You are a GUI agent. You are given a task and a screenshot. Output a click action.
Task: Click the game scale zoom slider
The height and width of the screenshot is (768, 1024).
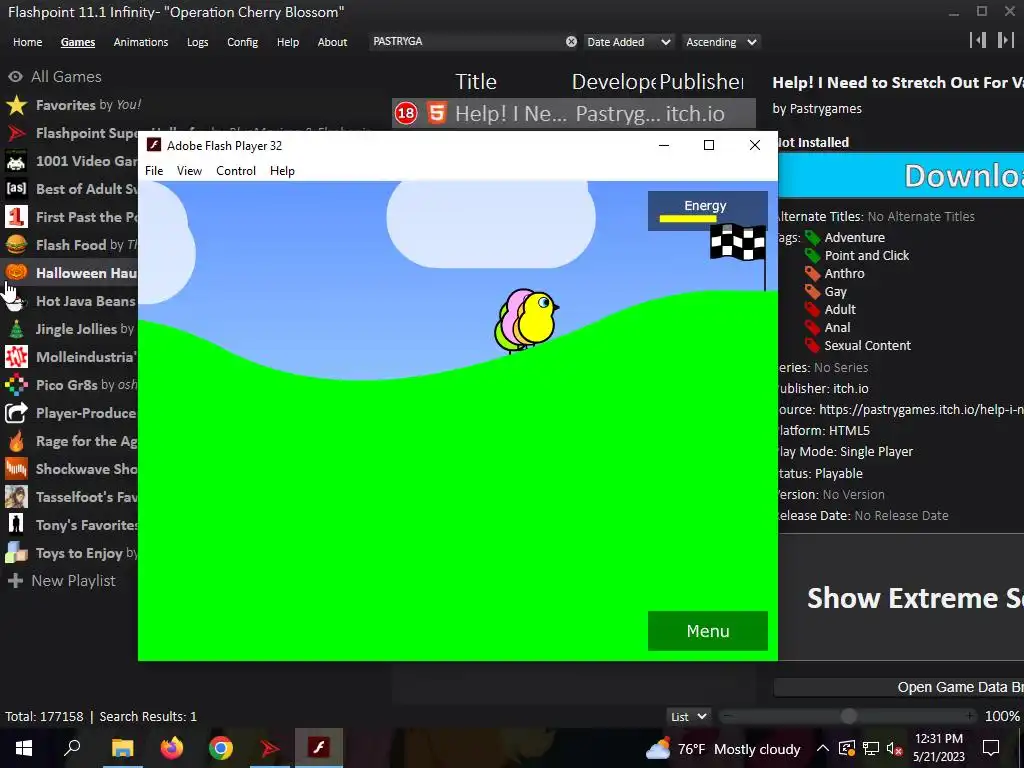coord(849,716)
